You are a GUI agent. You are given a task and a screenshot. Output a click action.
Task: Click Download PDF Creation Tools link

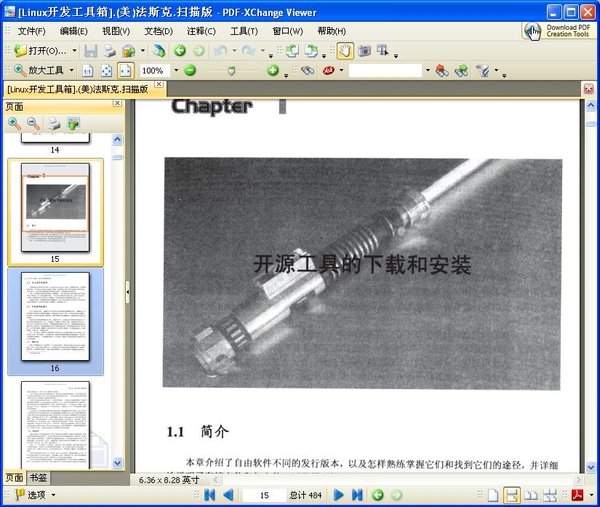(558, 31)
